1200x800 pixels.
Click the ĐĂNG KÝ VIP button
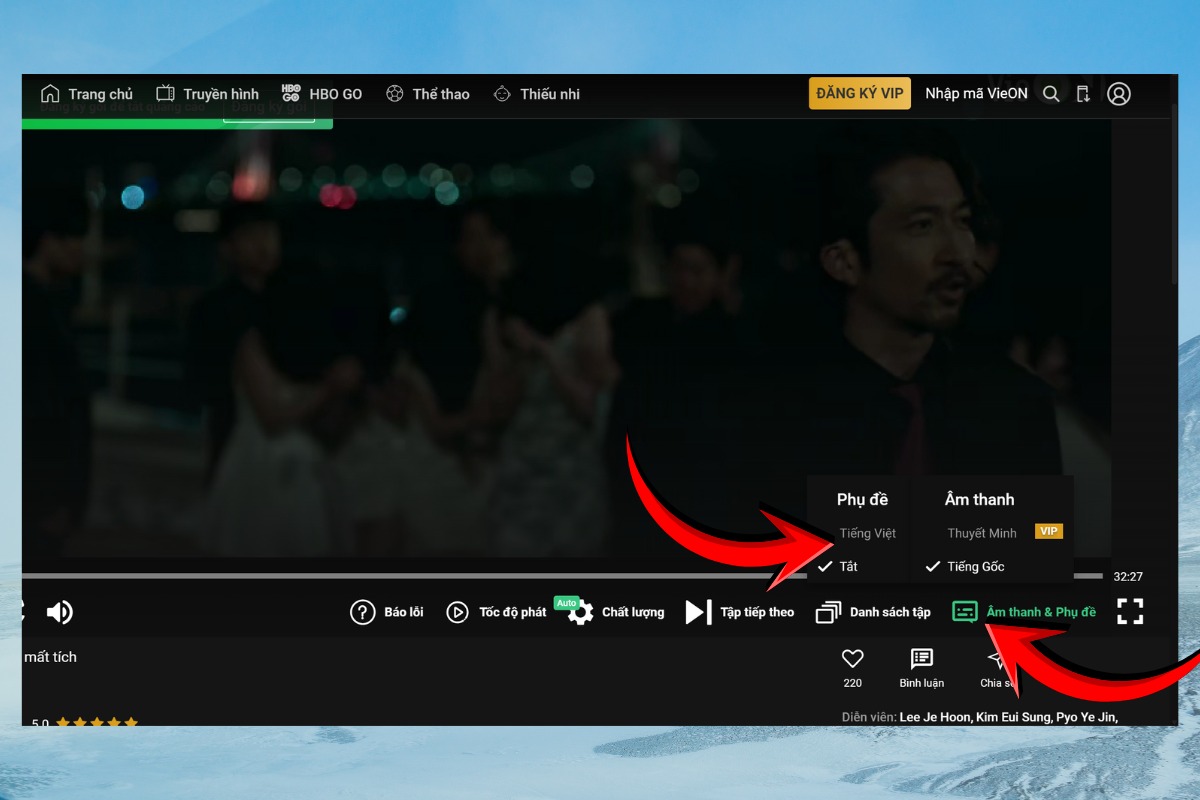click(x=859, y=92)
